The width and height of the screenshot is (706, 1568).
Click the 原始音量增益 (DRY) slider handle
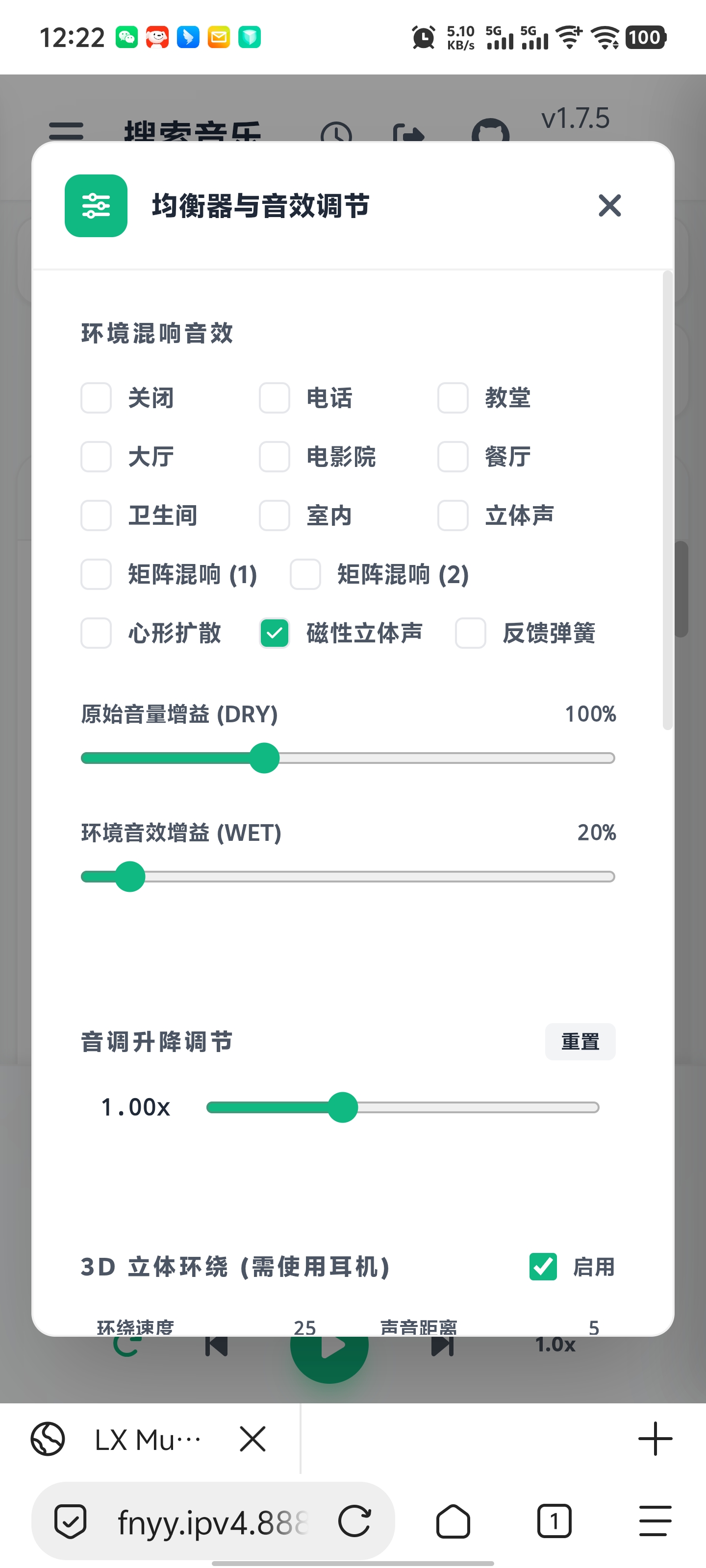pyautogui.click(x=264, y=758)
